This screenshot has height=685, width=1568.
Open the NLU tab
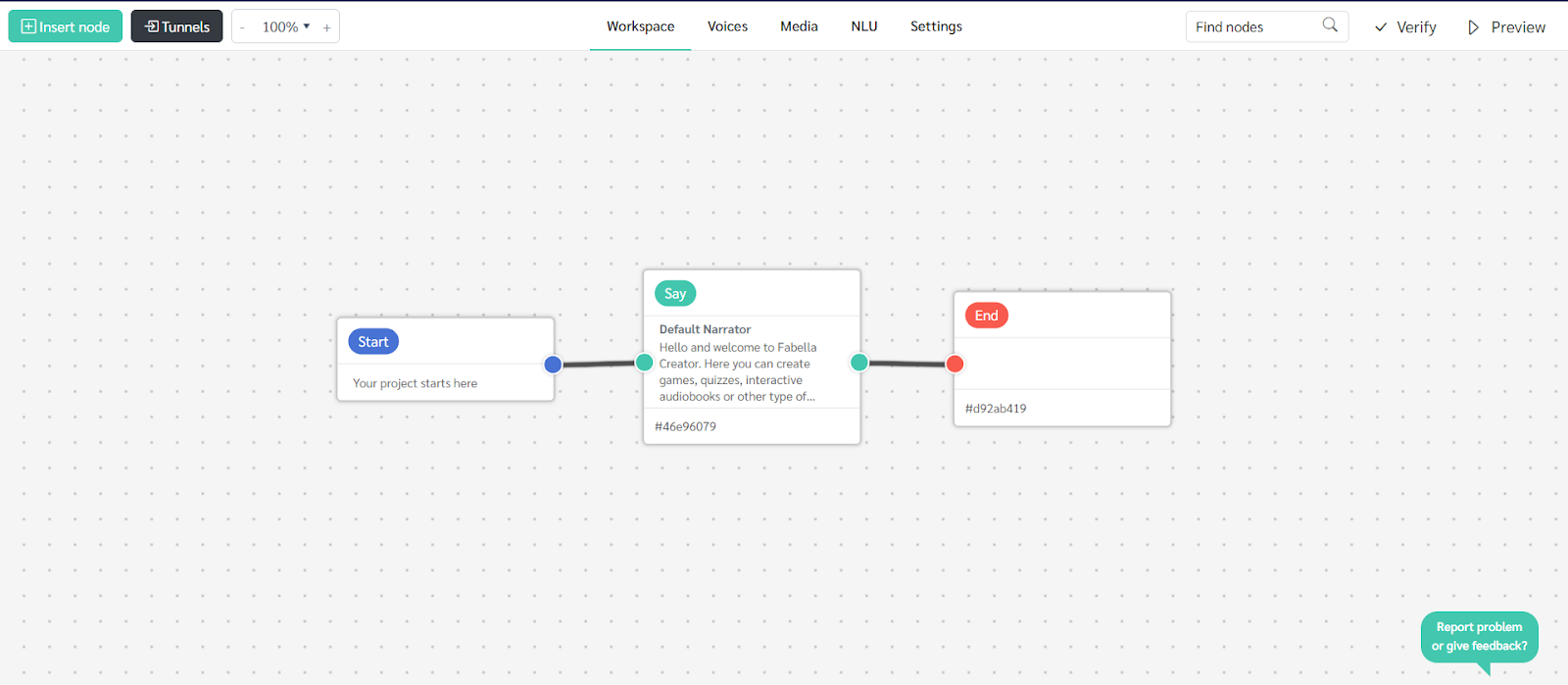point(864,26)
